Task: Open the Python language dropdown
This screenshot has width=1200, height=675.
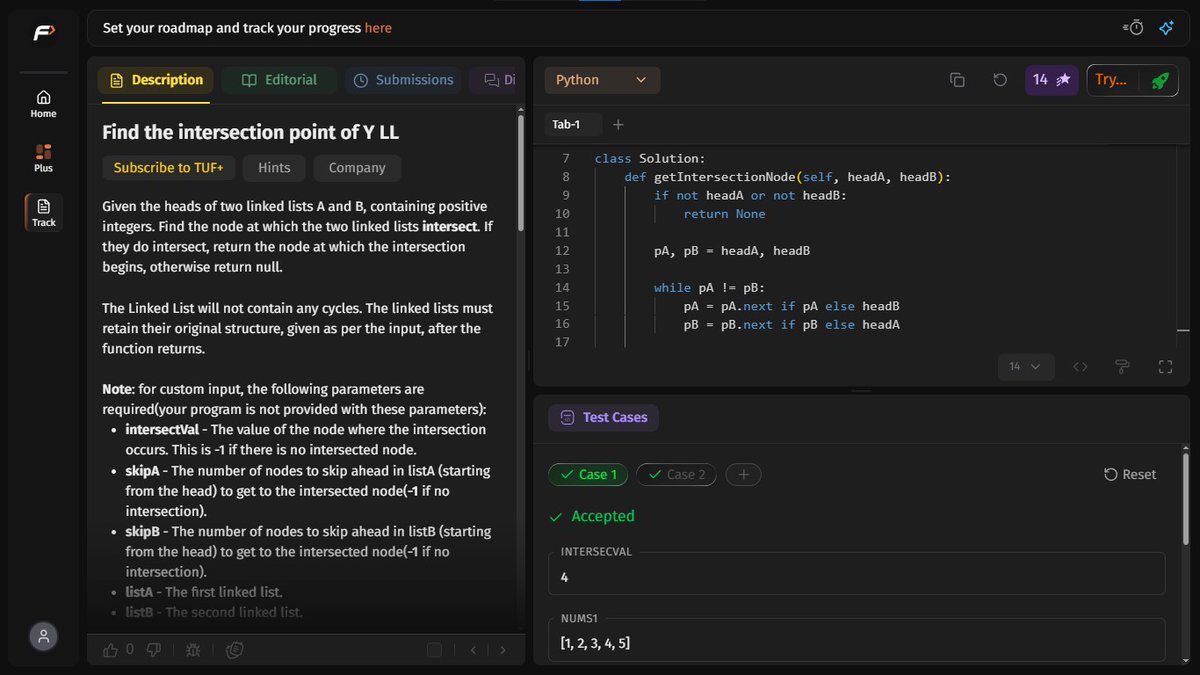Action: [602, 80]
